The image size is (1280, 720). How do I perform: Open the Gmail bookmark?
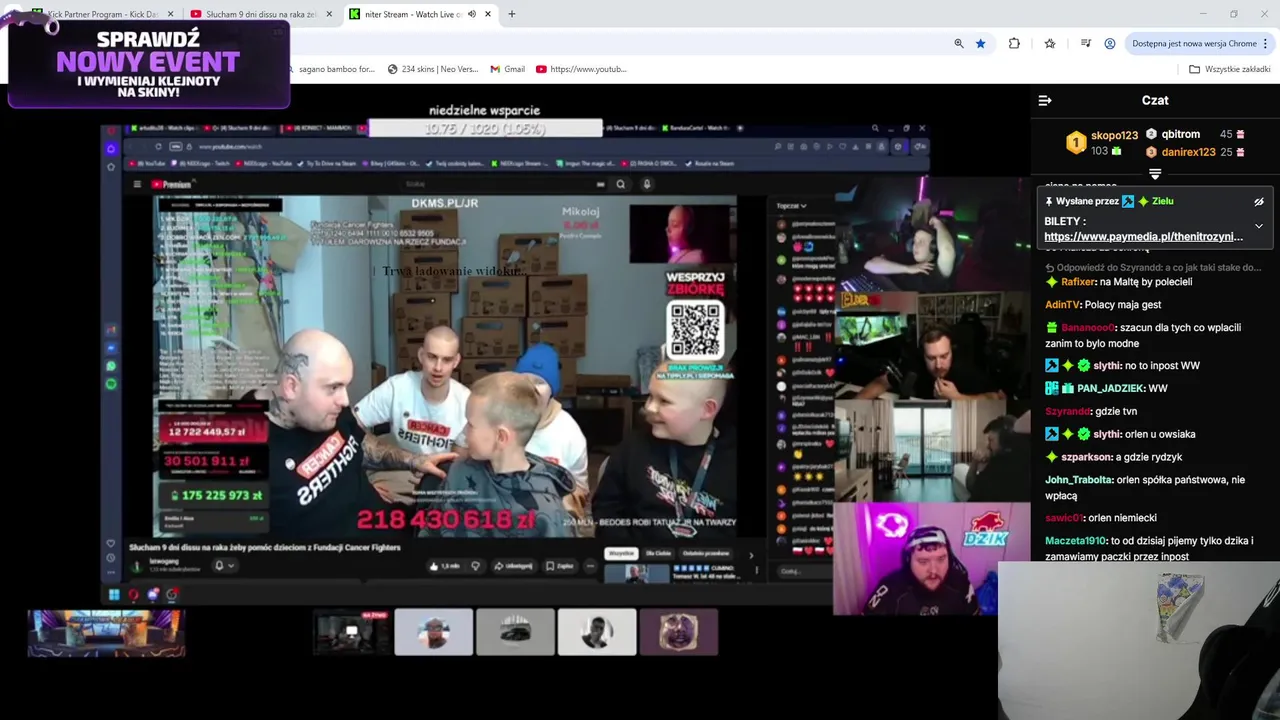tap(506, 69)
